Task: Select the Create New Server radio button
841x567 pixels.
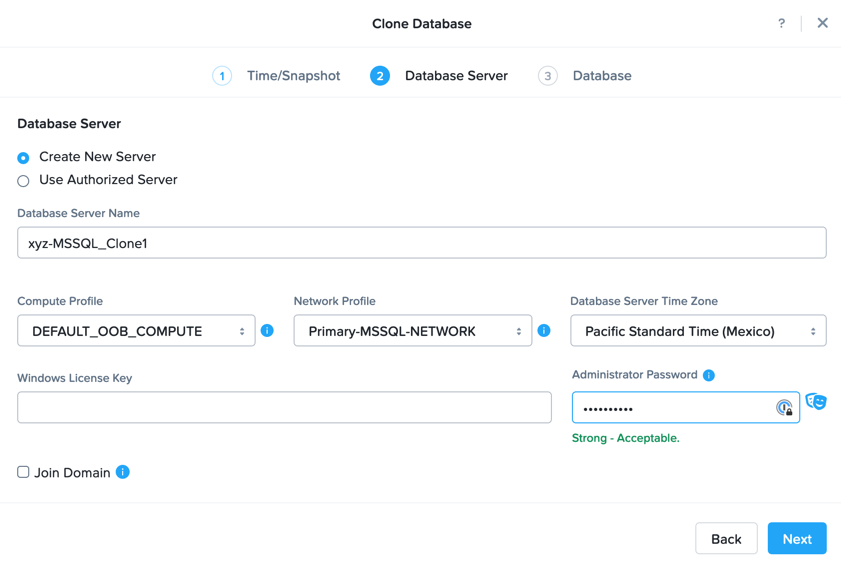Action: point(23,158)
